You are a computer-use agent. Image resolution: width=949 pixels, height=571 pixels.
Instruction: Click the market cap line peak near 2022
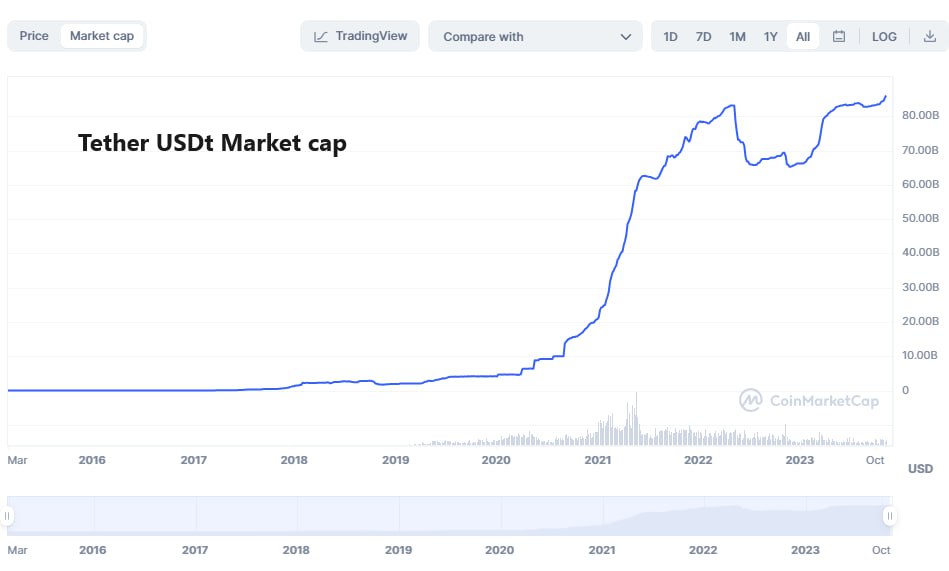tap(731, 105)
